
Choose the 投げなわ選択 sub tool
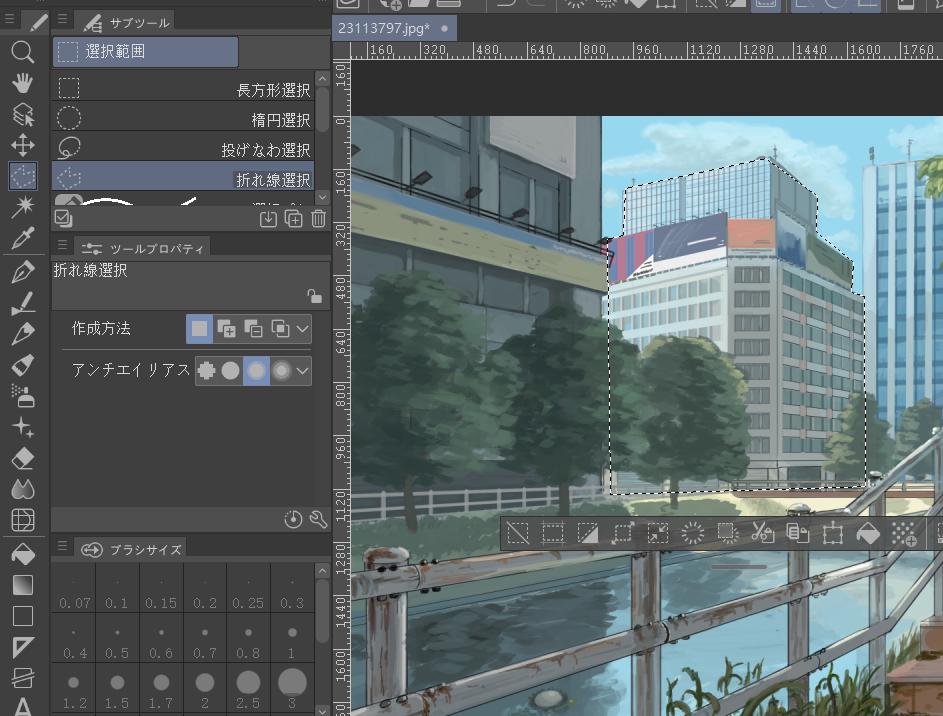[x=183, y=148]
